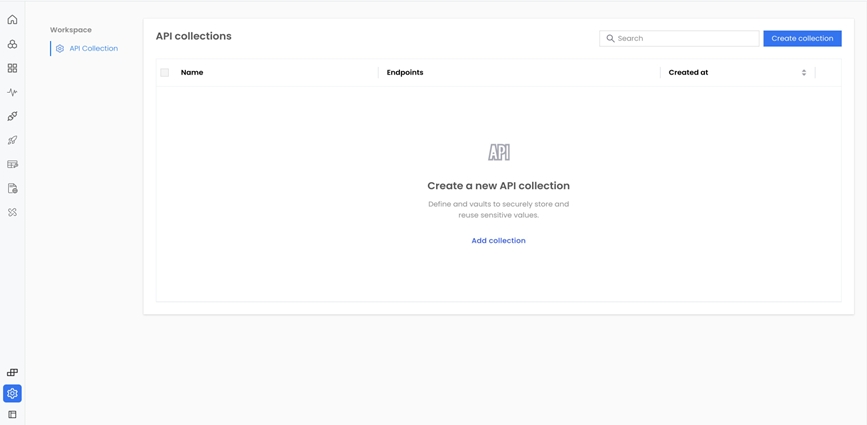Screen dimensions: 867x425
Task: Click the Home icon in the sidebar
Action: point(12,20)
